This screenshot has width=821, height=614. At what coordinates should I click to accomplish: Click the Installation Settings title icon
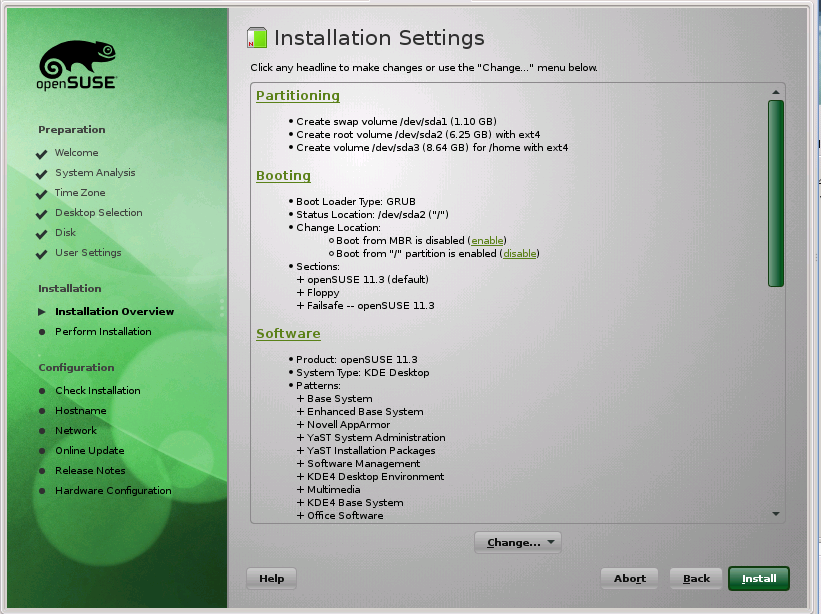[257, 38]
